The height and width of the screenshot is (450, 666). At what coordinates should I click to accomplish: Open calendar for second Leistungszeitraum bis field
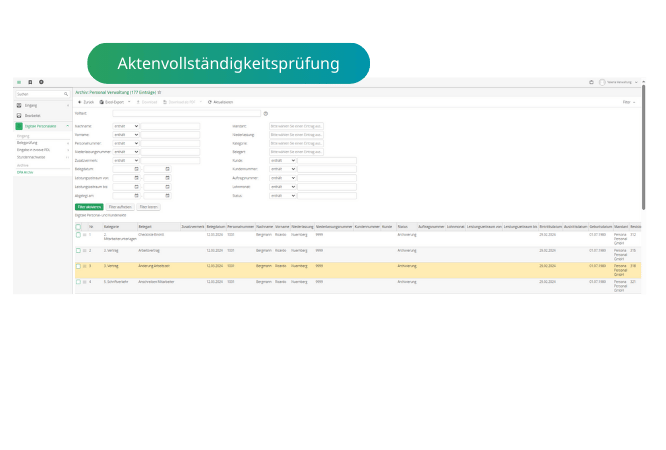click(167, 187)
